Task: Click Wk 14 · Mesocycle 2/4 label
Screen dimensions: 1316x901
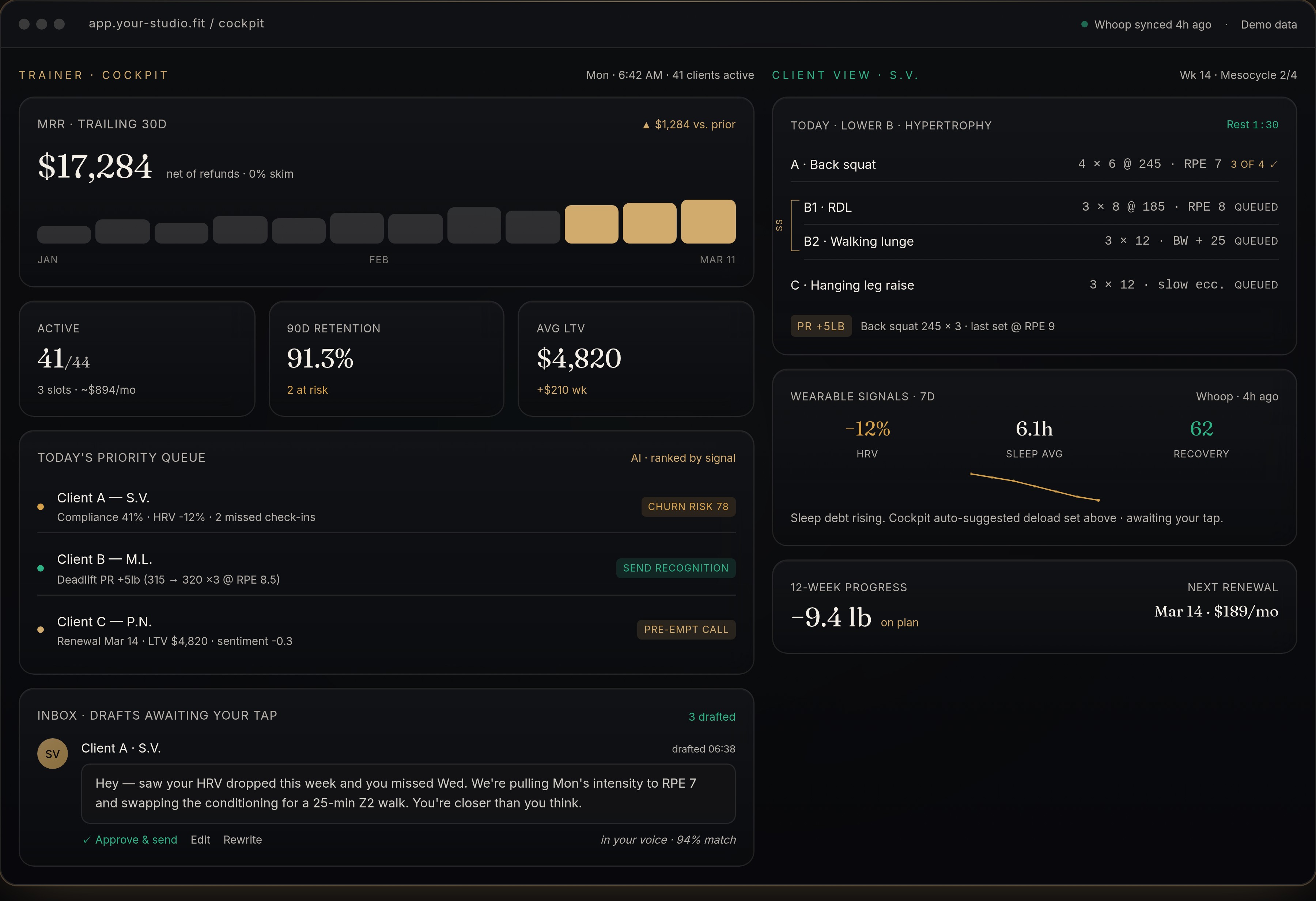Action: point(1238,75)
